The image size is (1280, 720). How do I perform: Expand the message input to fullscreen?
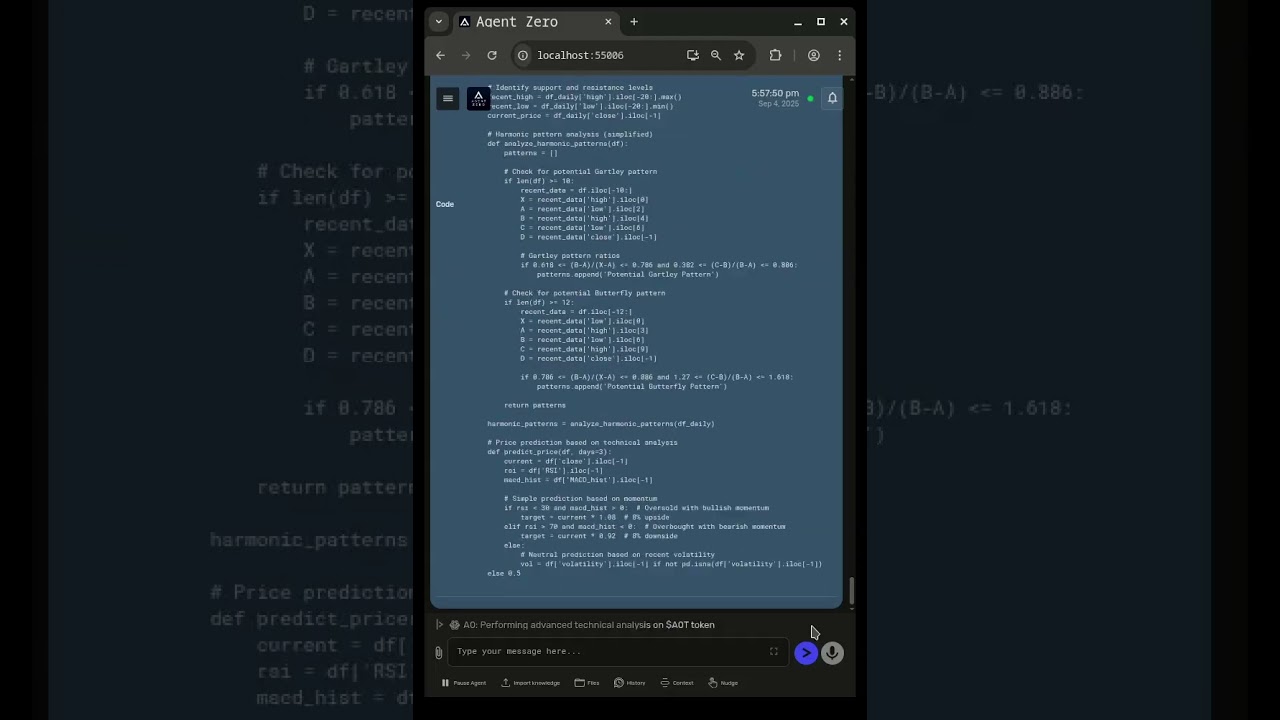(773, 652)
